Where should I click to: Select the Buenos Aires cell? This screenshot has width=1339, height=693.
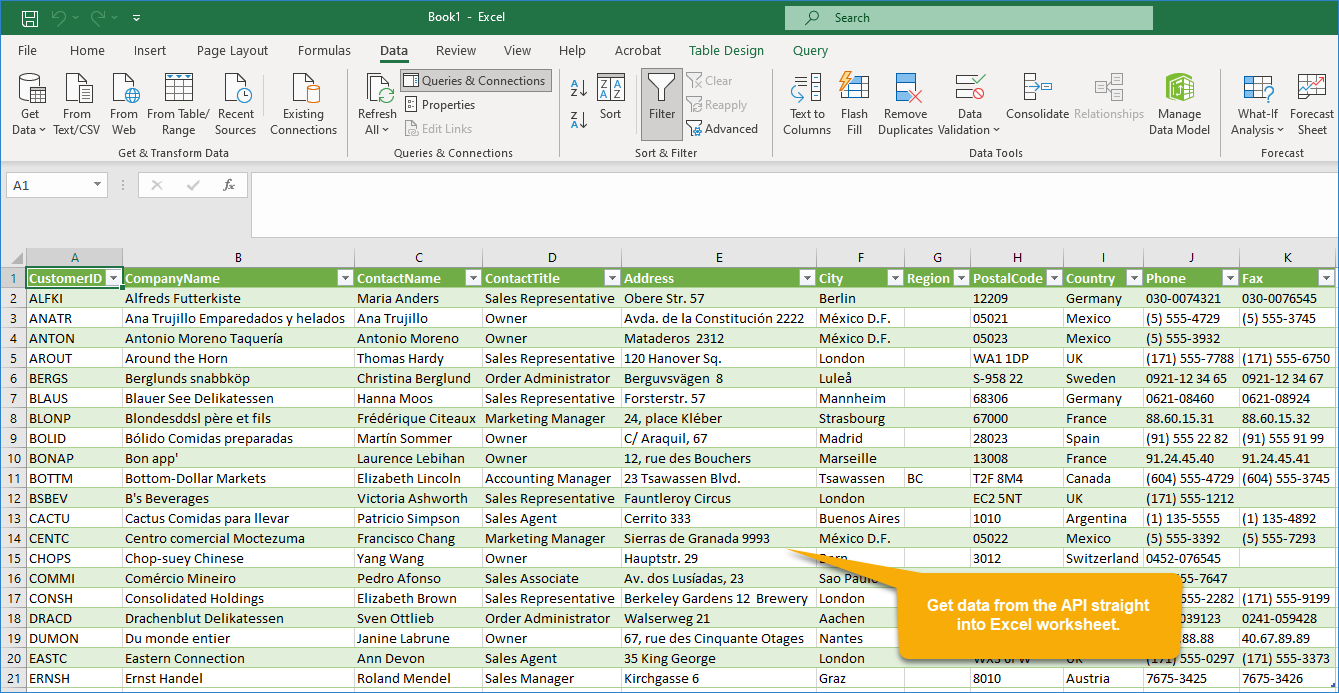point(860,518)
